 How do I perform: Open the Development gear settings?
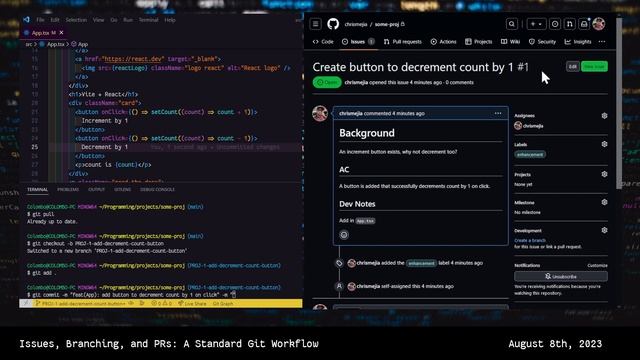(x=604, y=230)
